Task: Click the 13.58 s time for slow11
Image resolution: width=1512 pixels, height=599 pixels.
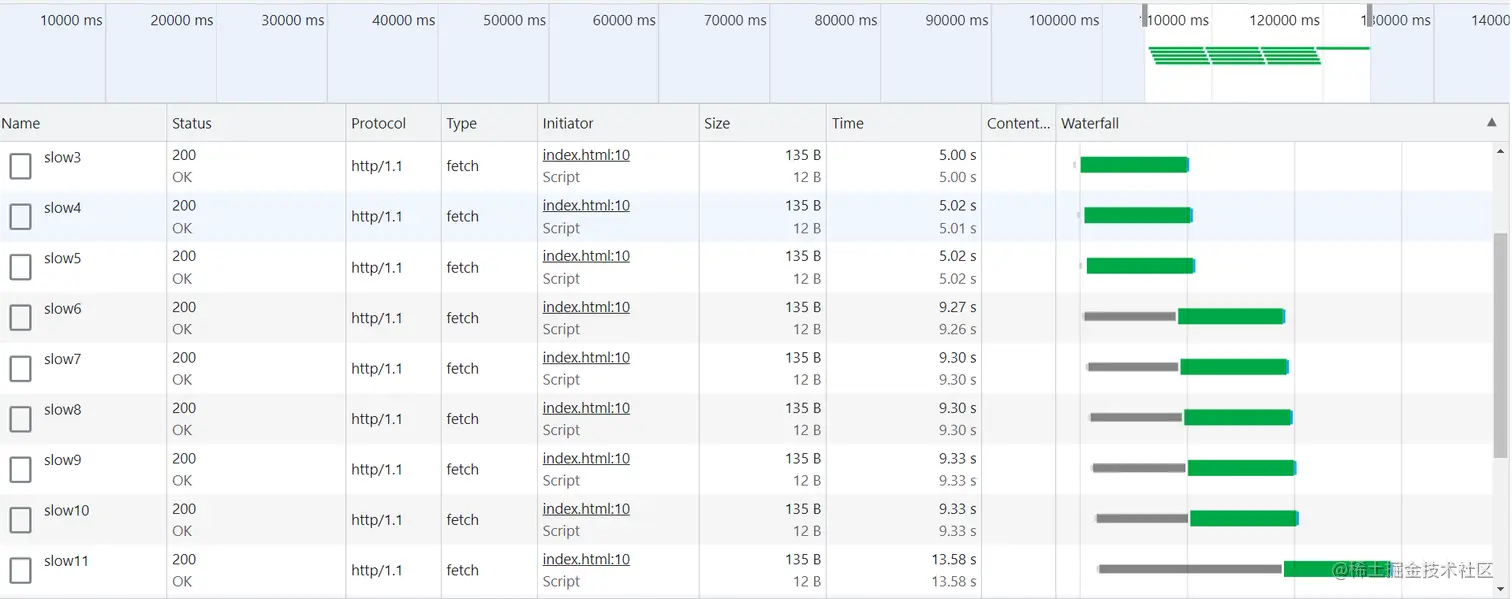Action: coord(953,559)
